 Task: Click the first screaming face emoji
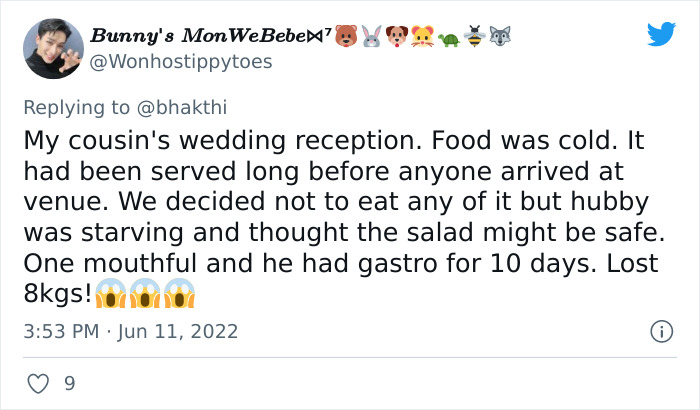110,293
